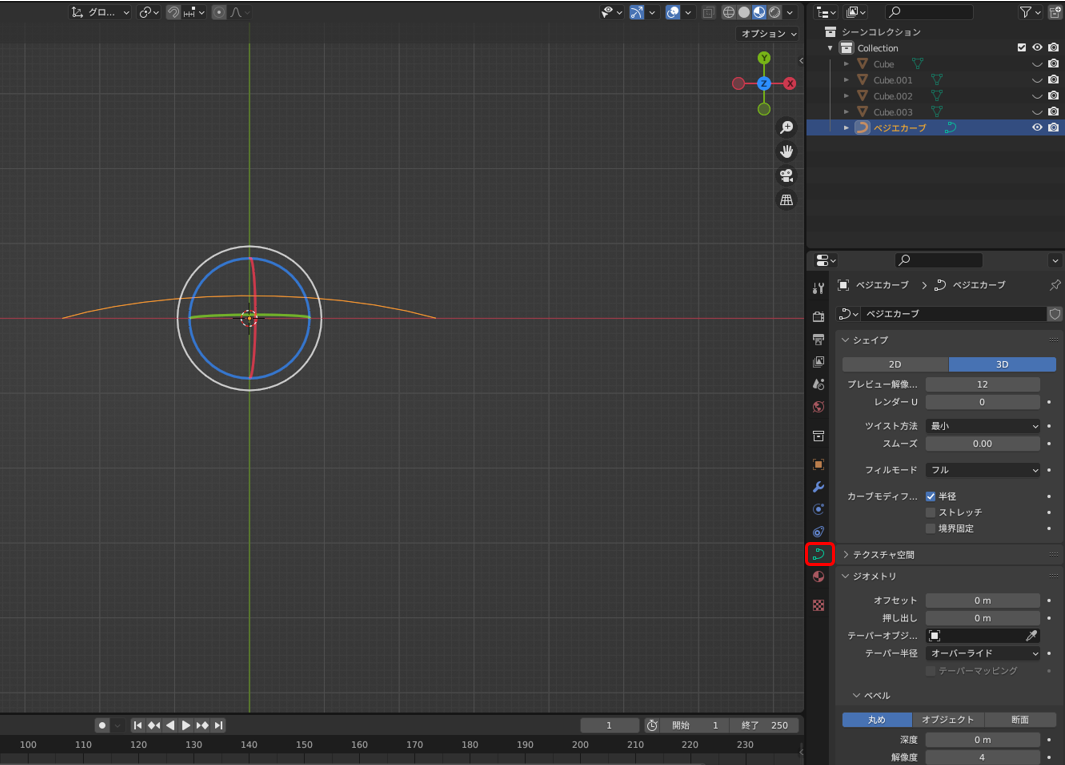This screenshot has width=1065, height=765.
Task: Open the テーパー半径 dropdown
Action: (x=983, y=654)
